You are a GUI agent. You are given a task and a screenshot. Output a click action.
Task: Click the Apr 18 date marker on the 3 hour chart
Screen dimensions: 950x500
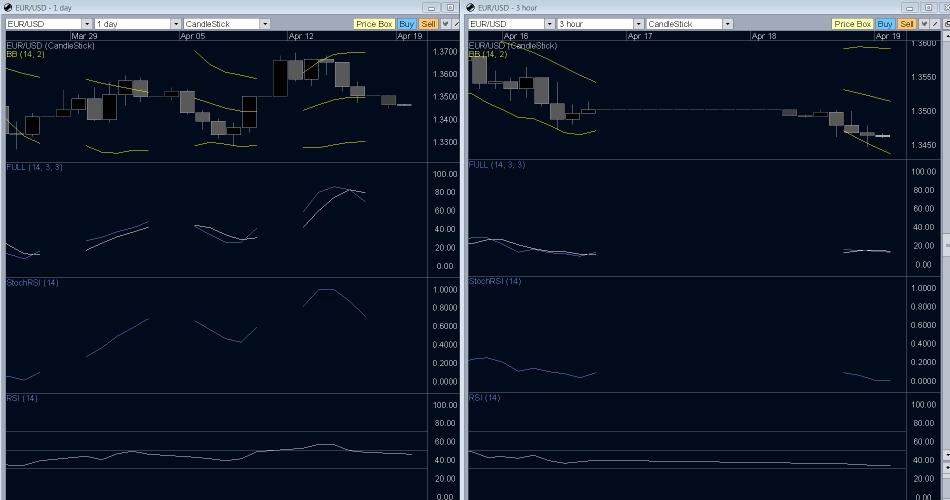(764, 36)
